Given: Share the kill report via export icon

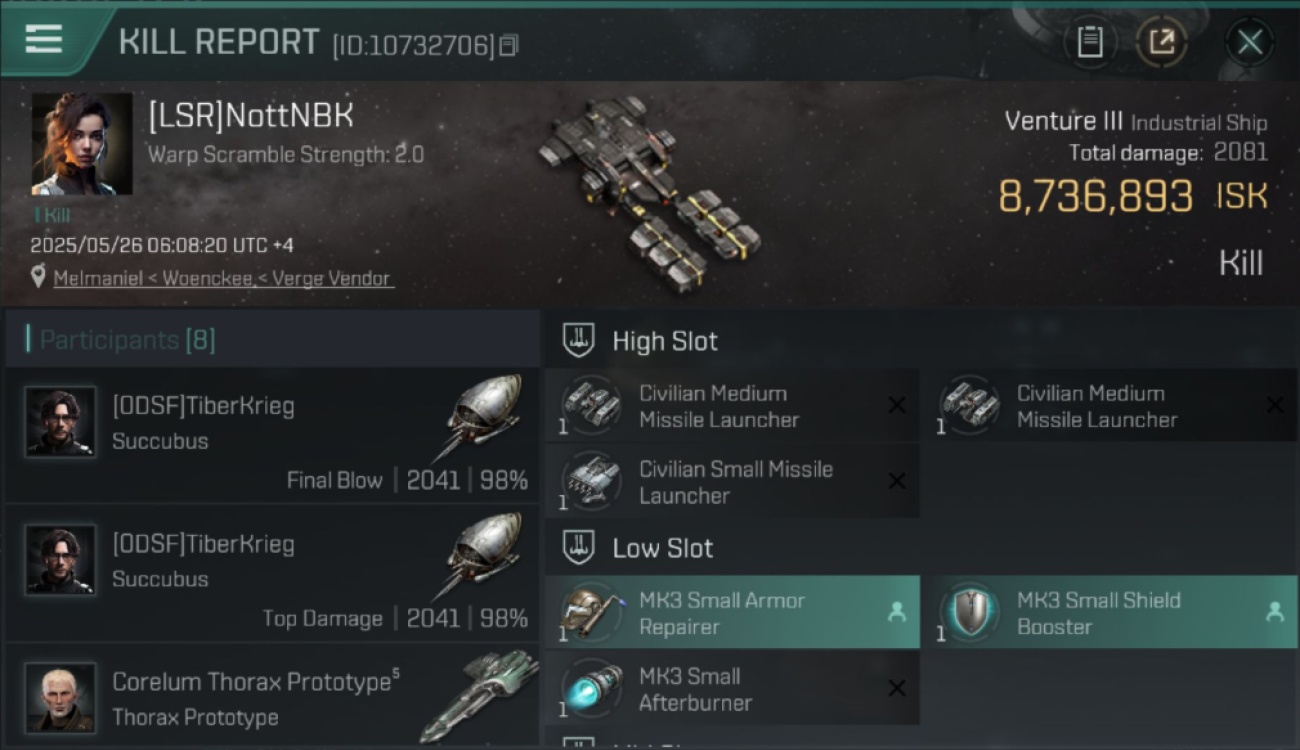Looking at the screenshot, I should click(1161, 42).
